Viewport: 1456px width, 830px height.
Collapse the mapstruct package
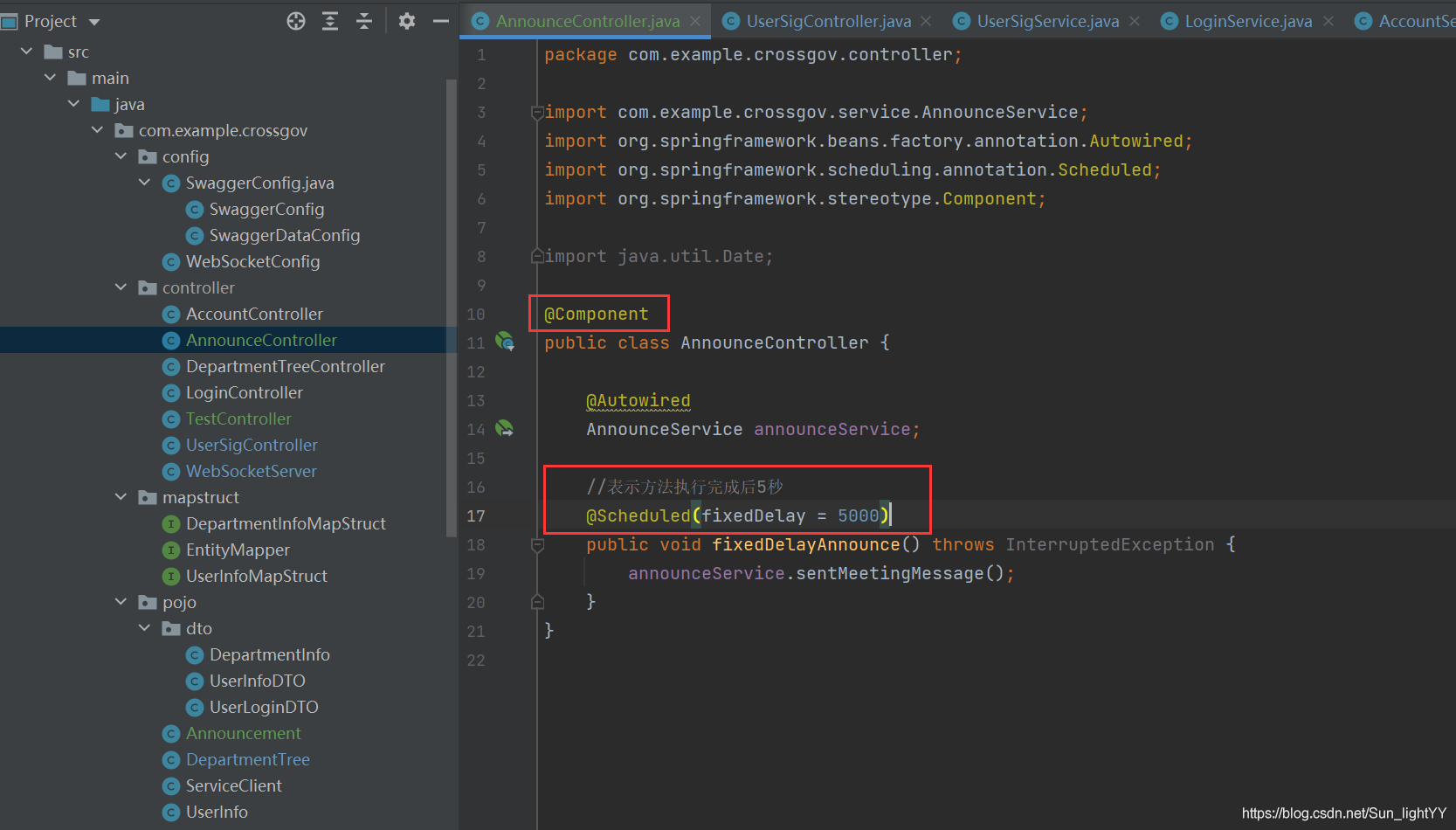pos(121,497)
